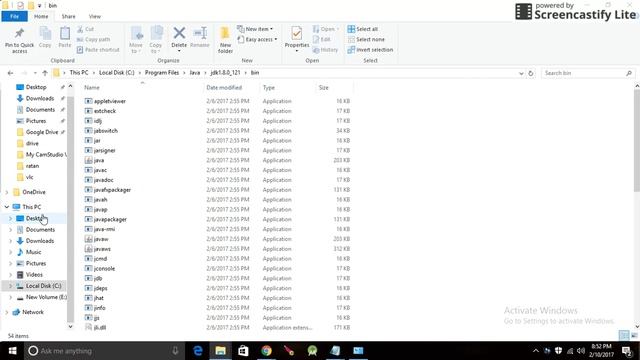This screenshot has width=640, height=360.
Task: Go up one folder level arrow
Action: click(45, 73)
